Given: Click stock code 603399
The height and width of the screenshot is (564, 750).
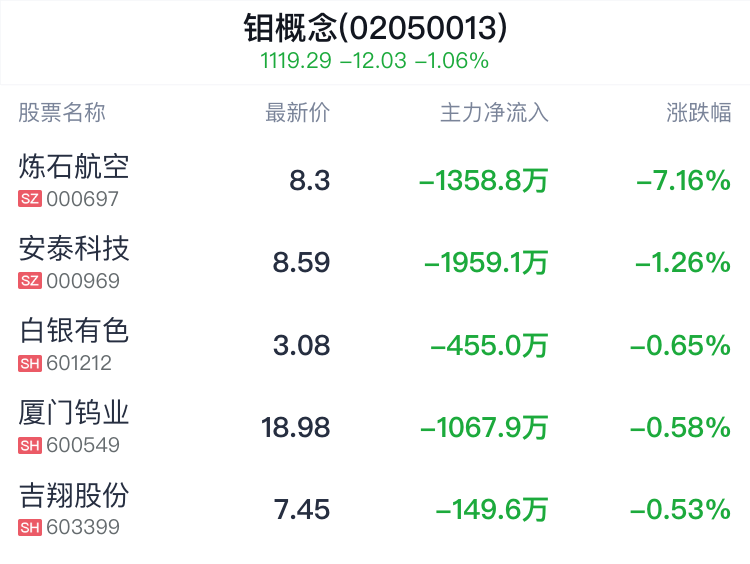Looking at the screenshot, I should coord(83,527).
